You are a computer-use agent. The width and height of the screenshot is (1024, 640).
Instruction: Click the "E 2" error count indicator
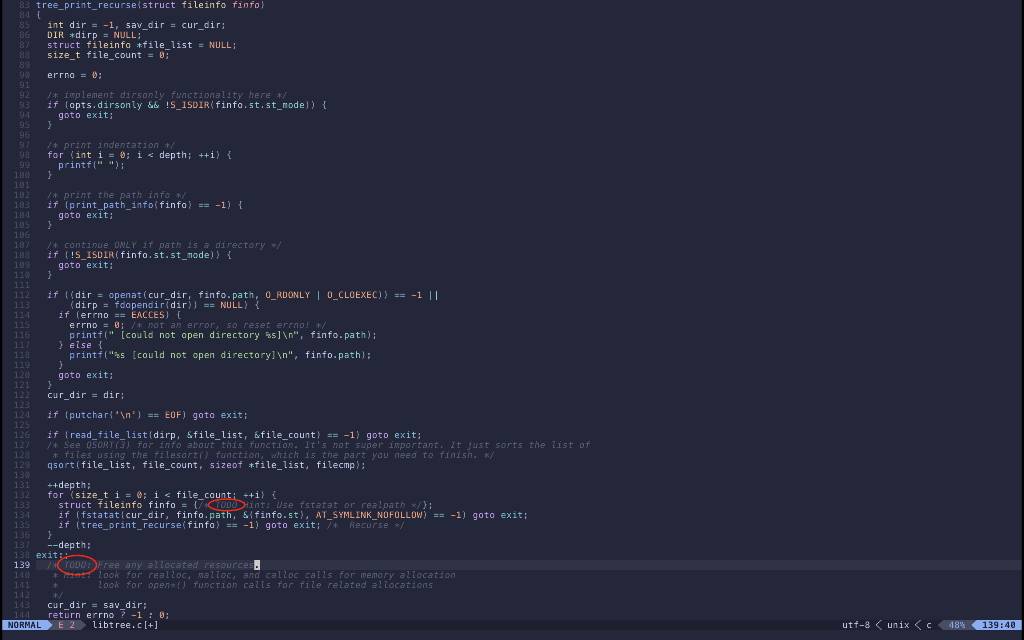coord(65,624)
